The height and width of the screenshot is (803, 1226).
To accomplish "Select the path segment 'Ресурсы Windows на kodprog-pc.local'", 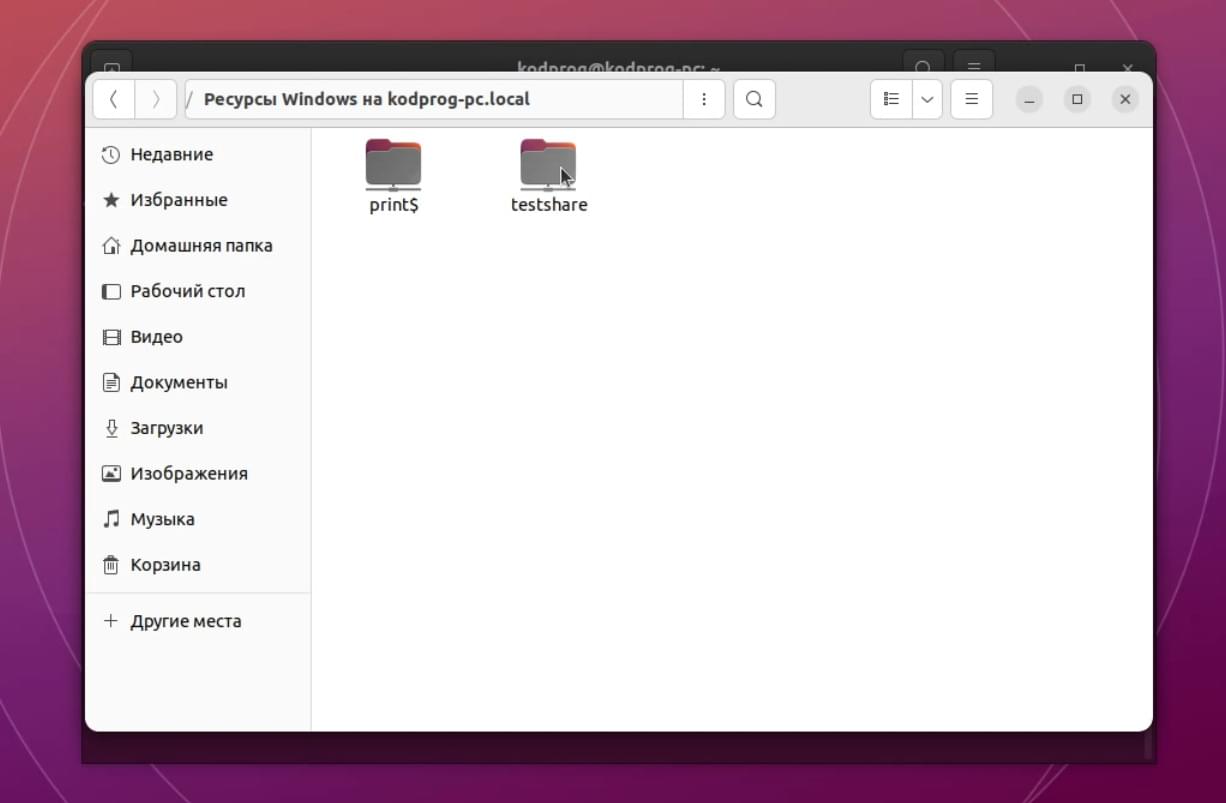I will point(367,99).
